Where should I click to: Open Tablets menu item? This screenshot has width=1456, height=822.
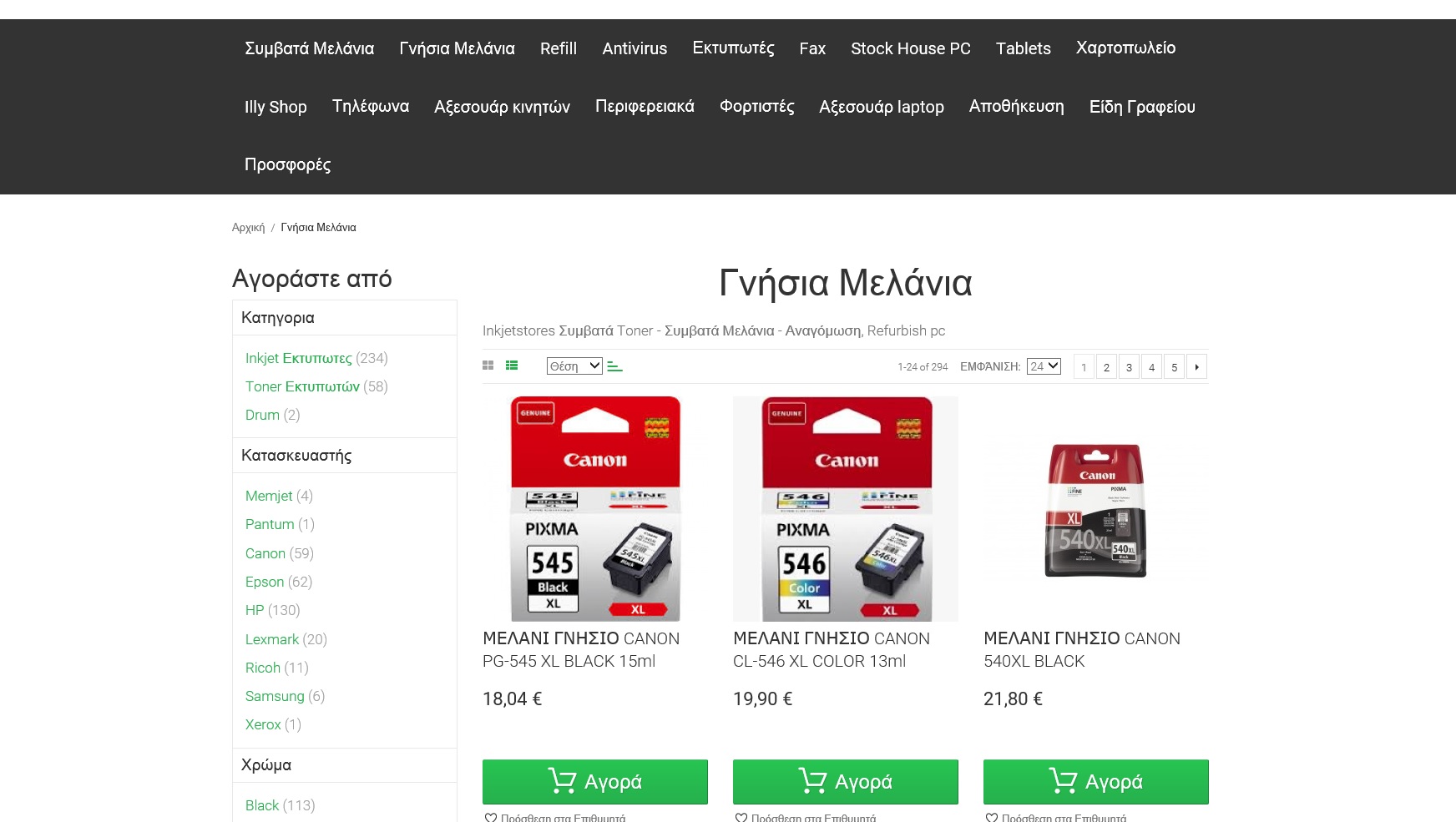(1023, 48)
